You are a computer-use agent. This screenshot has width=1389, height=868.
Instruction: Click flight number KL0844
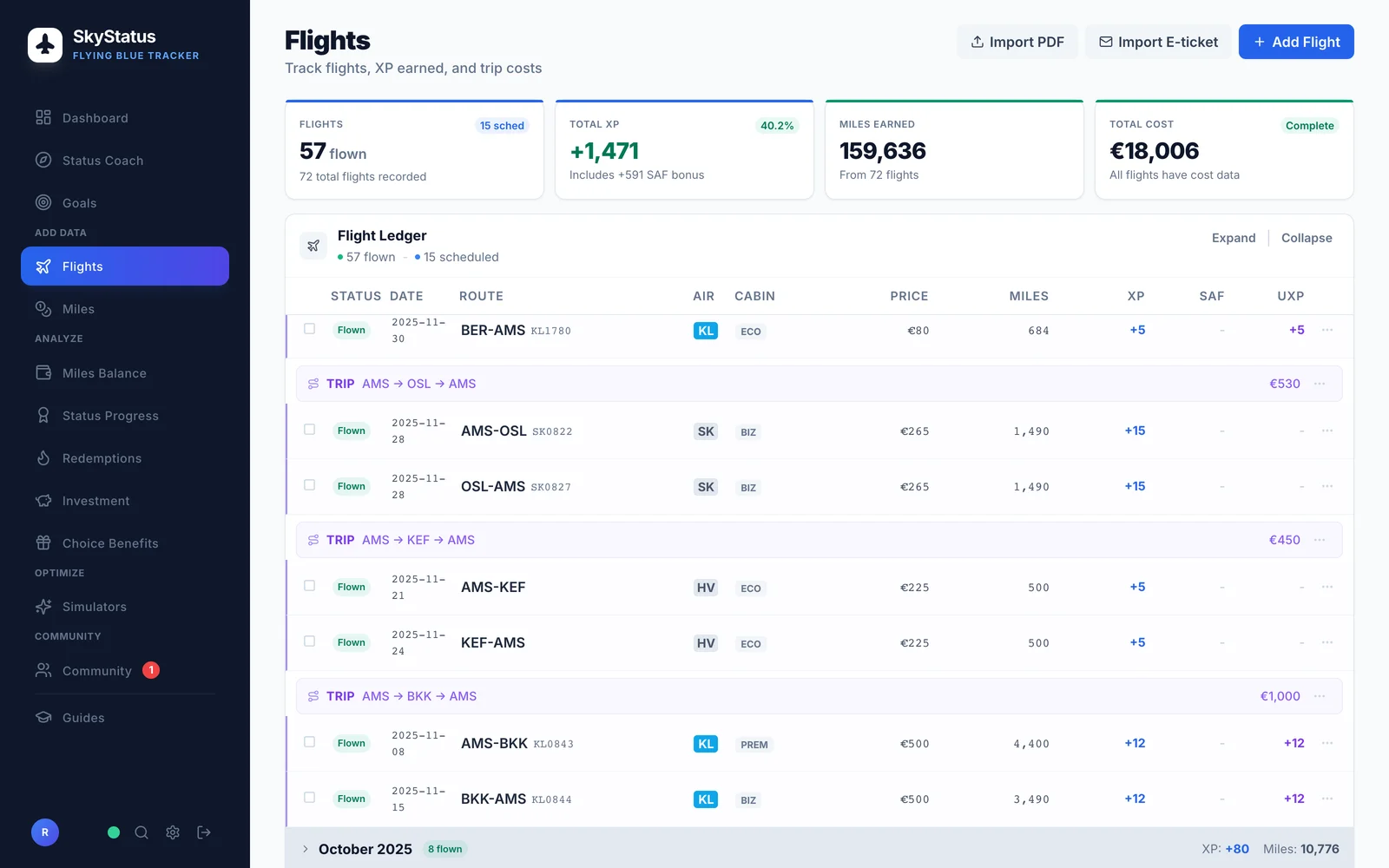click(x=551, y=799)
